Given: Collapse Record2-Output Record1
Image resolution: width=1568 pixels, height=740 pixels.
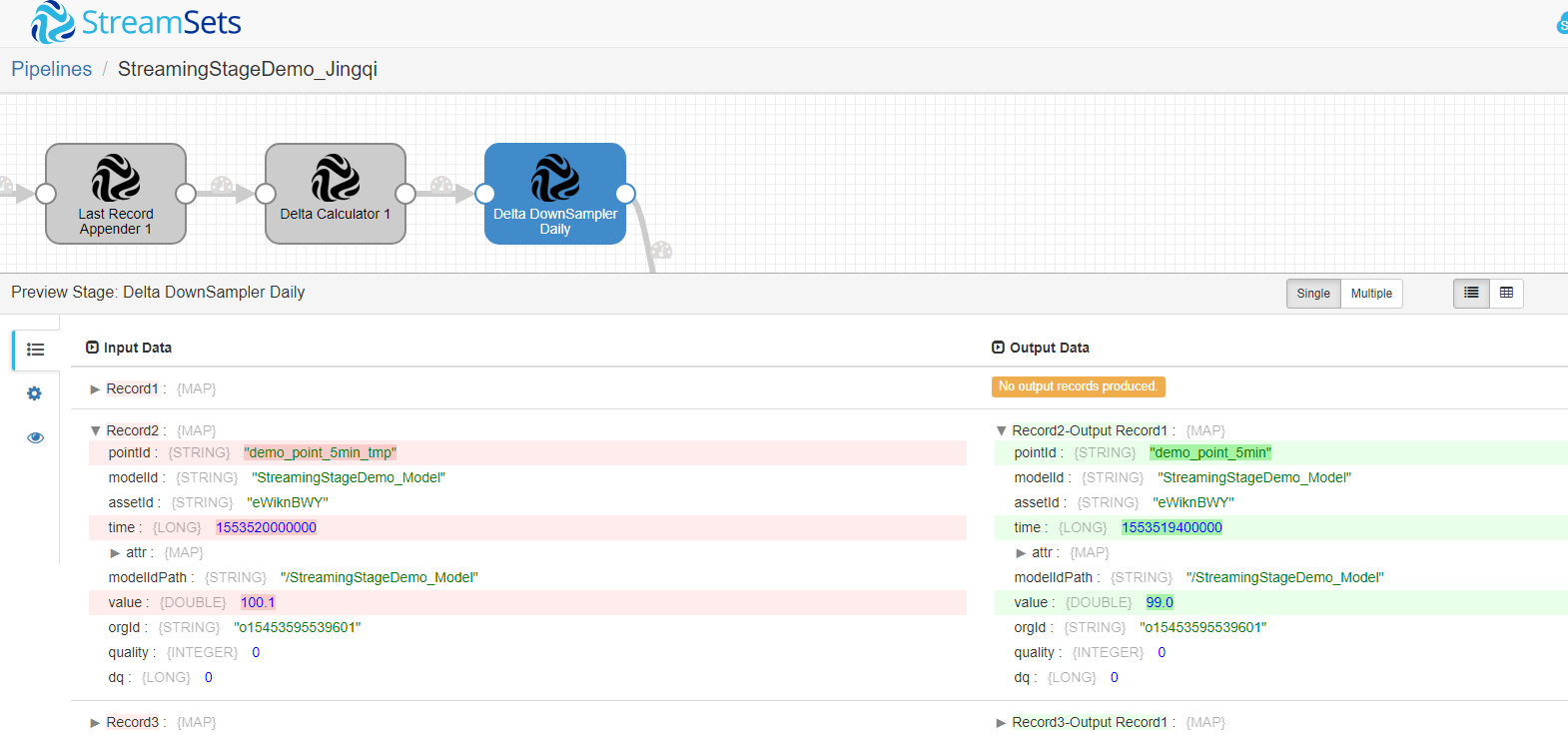Looking at the screenshot, I should 1002,431.
